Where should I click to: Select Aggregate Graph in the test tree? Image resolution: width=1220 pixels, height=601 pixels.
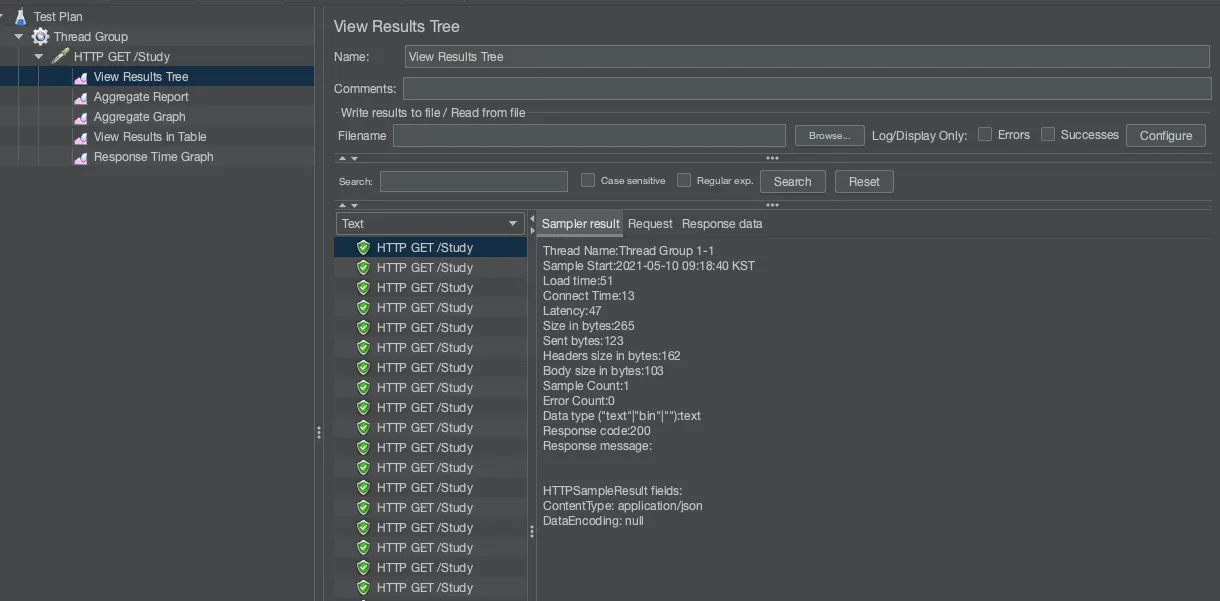click(x=140, y=117)
